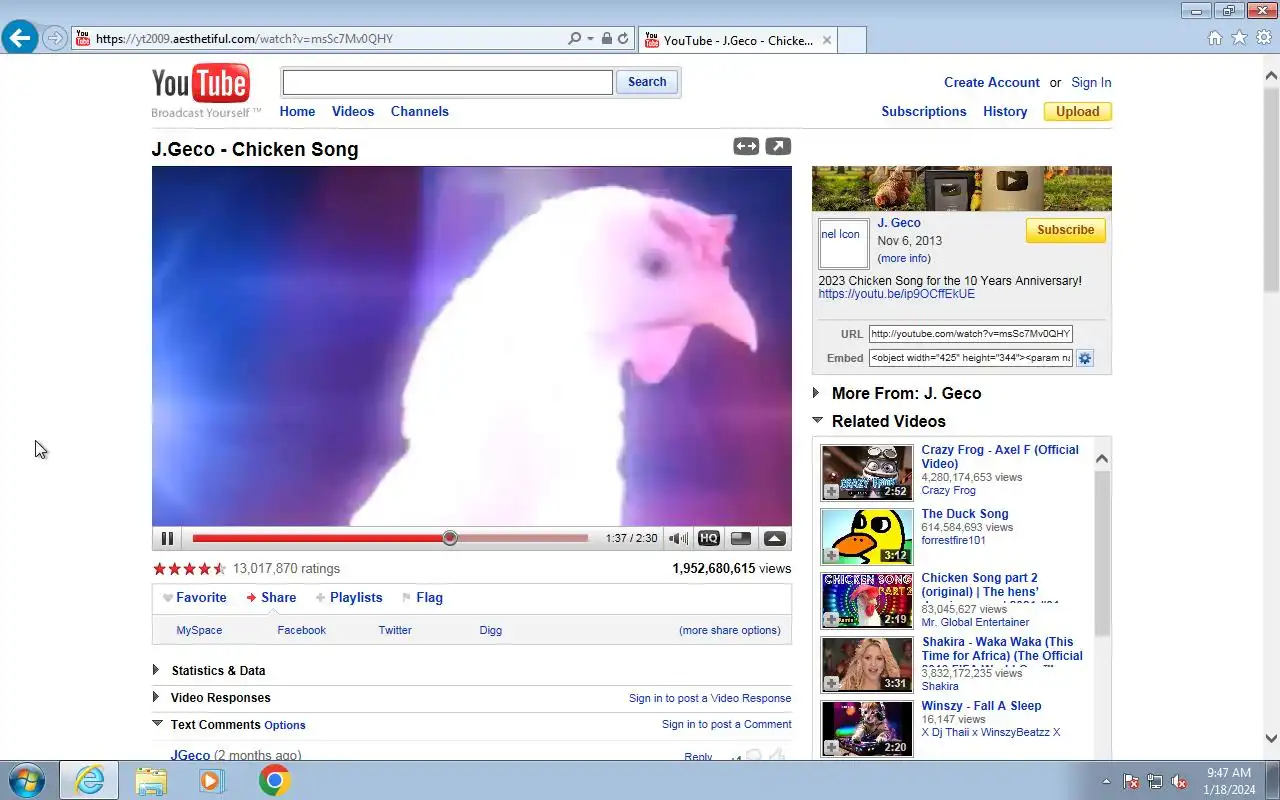The width and height of the screenshot is (1280, 800).
Task: Open the Windows Start menu
Action: pos(27,780)
